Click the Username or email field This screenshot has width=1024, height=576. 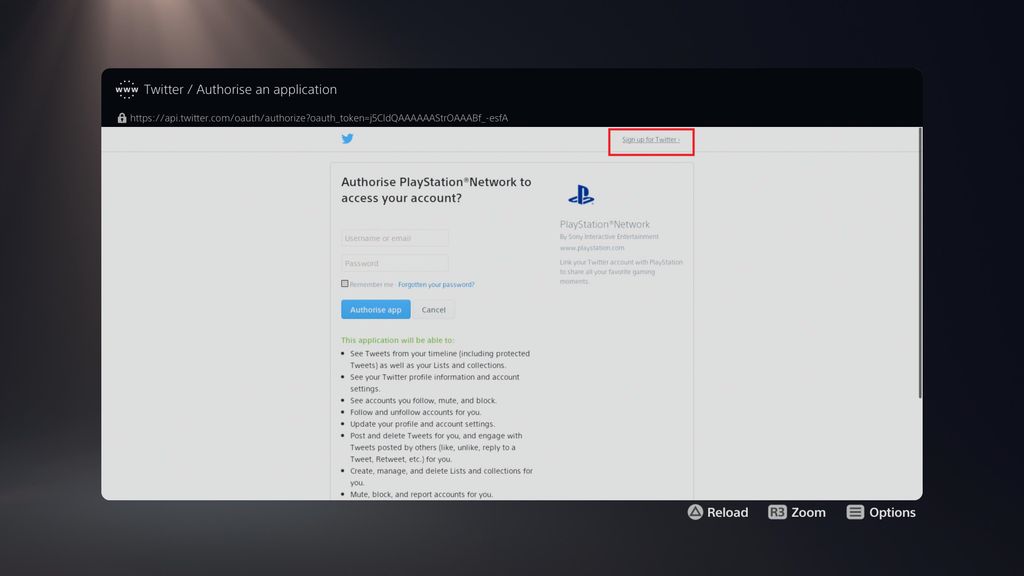[x=393, y=237]
